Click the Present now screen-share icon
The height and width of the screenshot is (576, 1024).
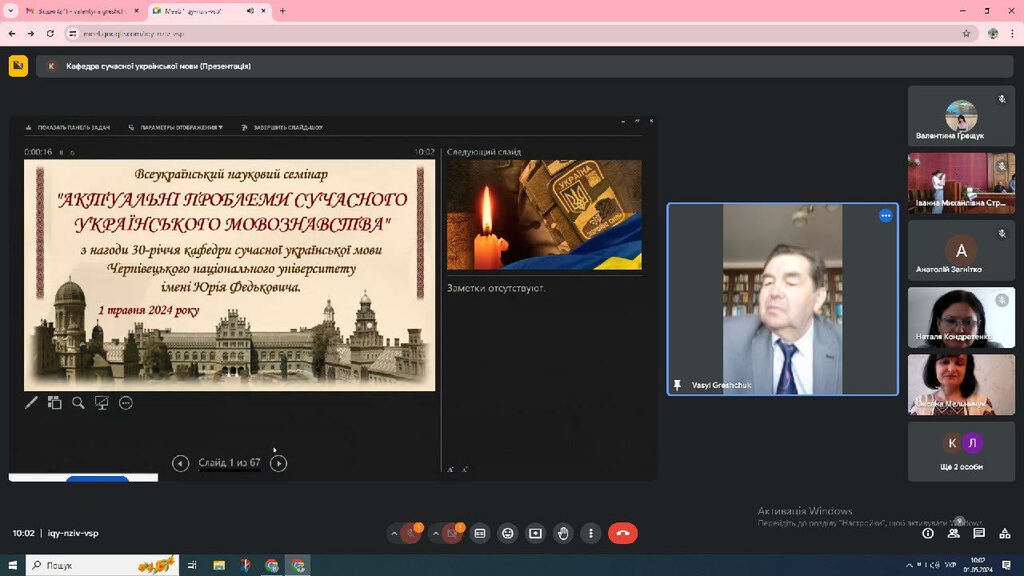click(x=535, y=533)
